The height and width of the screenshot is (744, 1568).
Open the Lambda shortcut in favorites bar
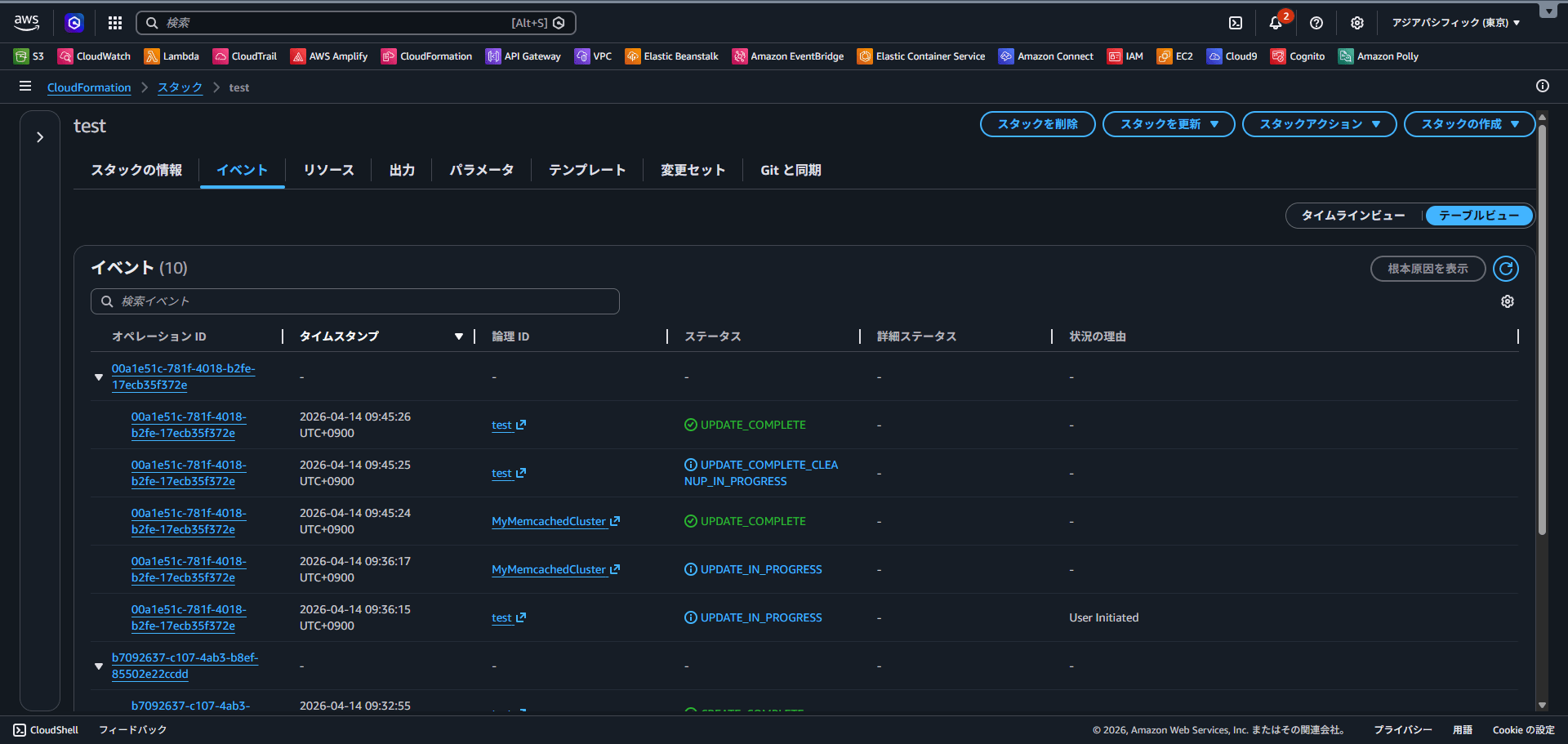171,56
